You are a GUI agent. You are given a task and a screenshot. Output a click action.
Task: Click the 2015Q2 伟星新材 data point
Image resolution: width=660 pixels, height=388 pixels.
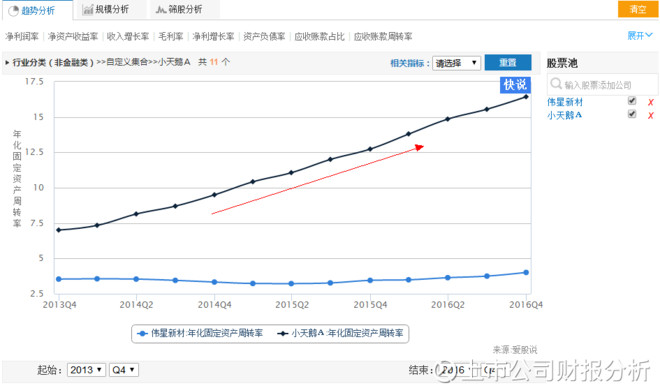[x=291, y=284]
